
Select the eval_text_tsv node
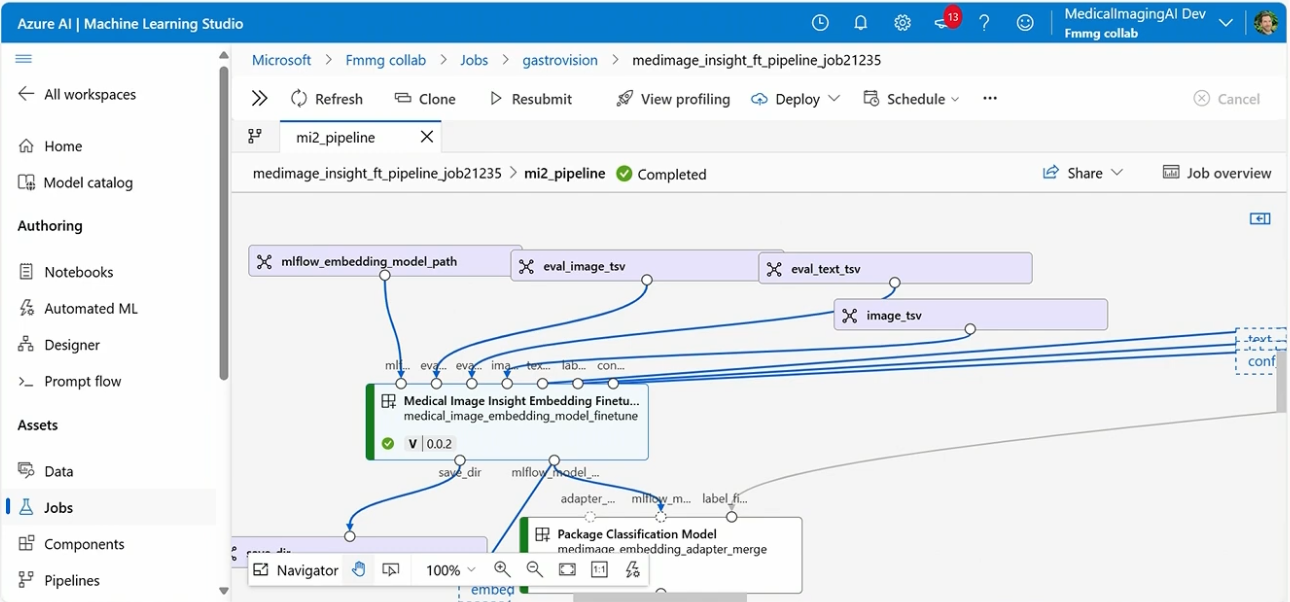coord(895,269)
